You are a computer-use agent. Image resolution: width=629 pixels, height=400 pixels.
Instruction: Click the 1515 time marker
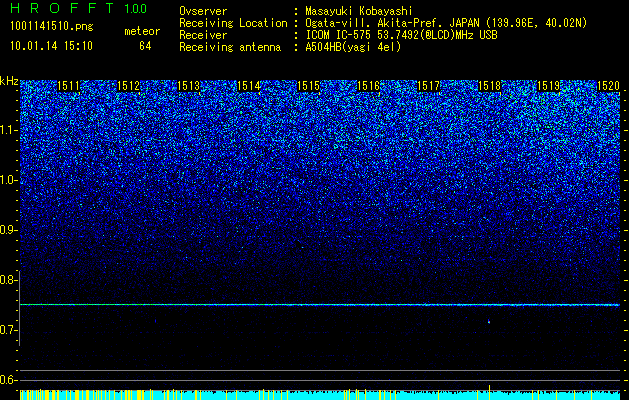click(308, 86)
